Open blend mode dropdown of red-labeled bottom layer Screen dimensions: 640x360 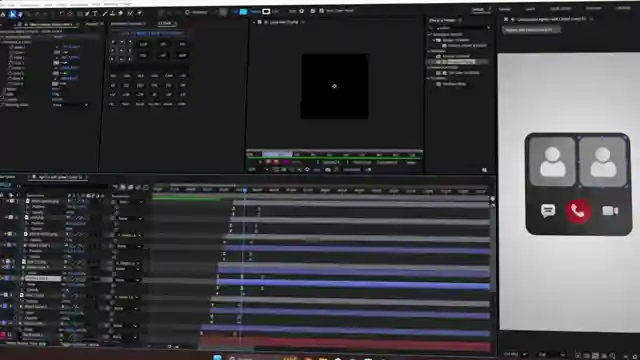coord(124,337)
